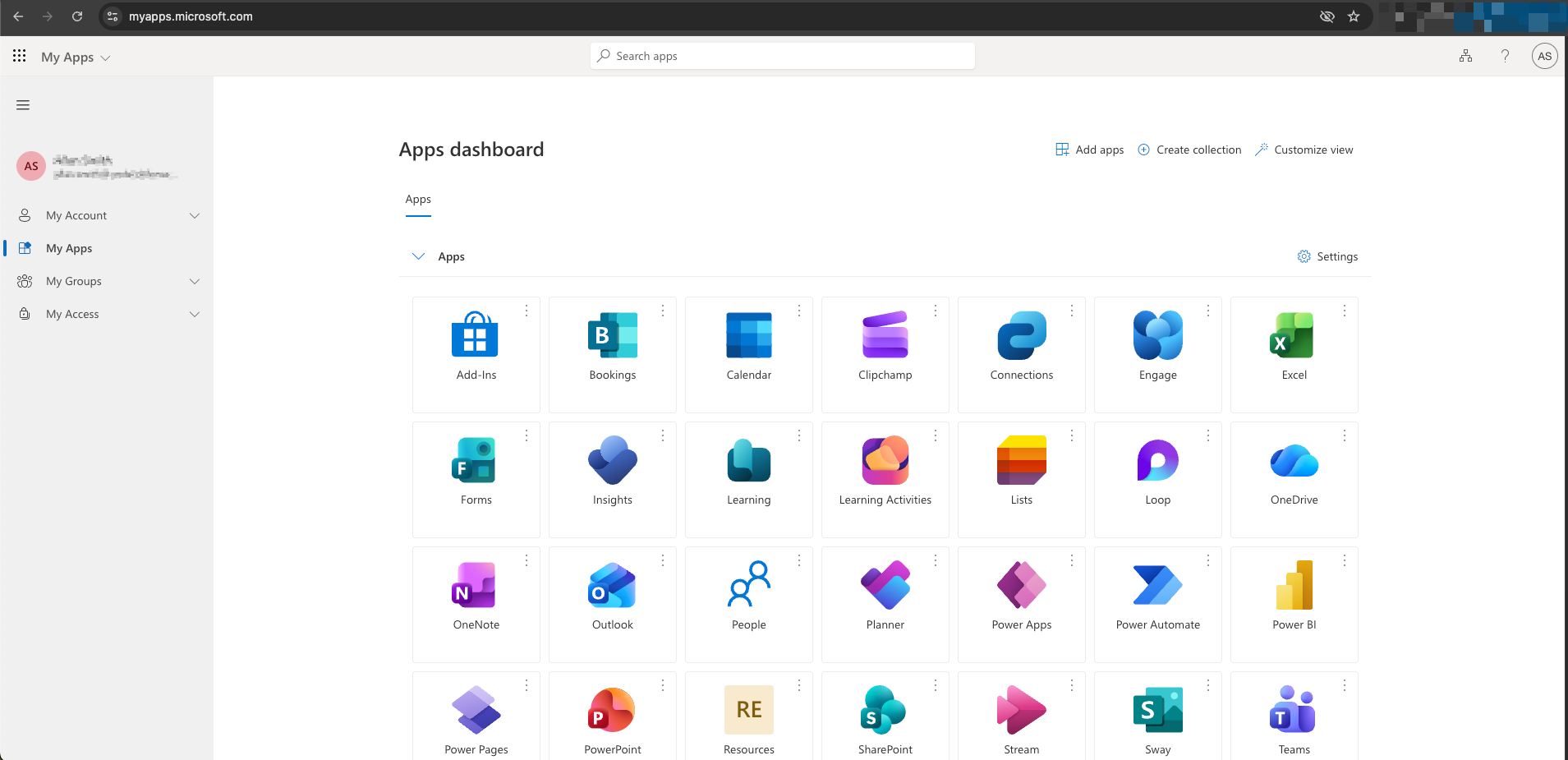Screen dimensions: 1568x760
Task: Open the Forms app
Action: pos(476,479)
